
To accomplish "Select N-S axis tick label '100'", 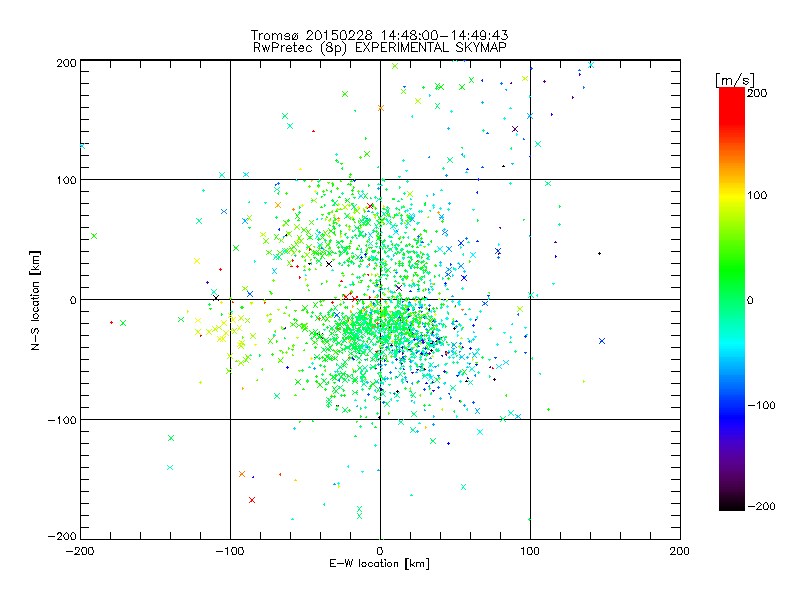I will pos(66,181).
